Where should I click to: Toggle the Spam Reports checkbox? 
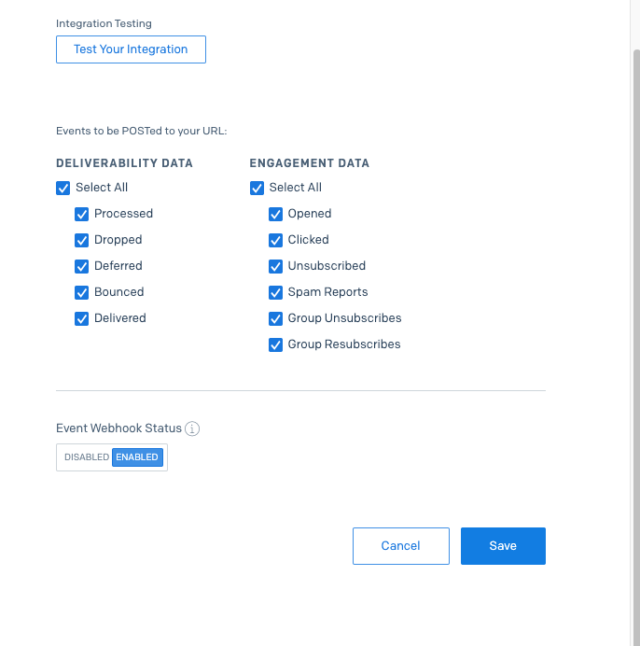[x=276, y=293]
